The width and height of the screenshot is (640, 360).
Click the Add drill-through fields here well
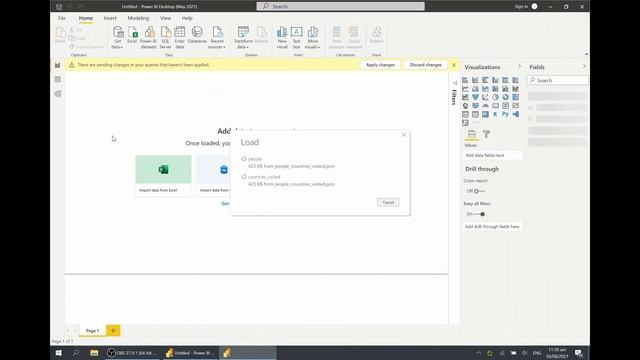[x=492, y=227]
